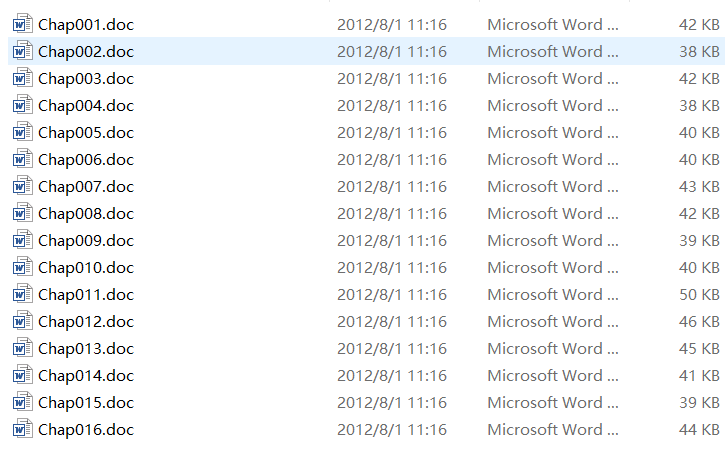Select the file name Chap009.doc

[x=86, y=240]
